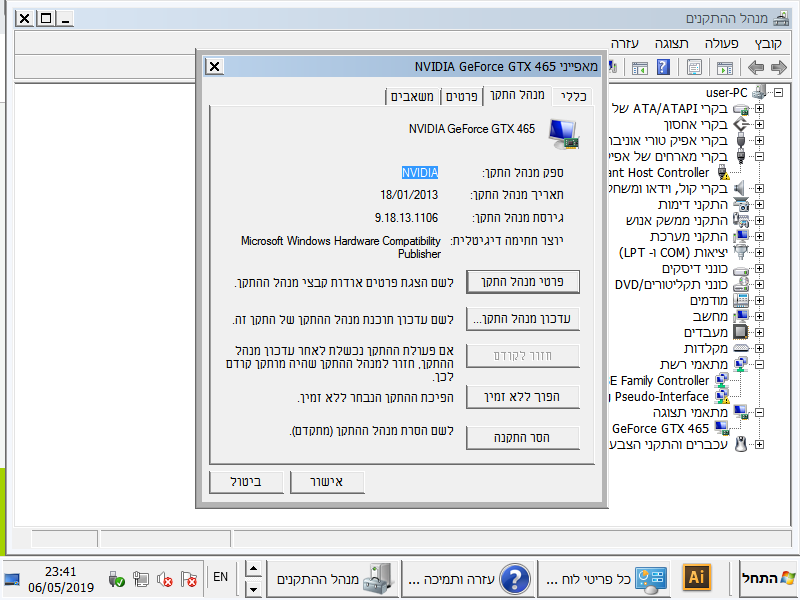Open the עזרה (Help) menu
The height and width of the screenshot is (600, 800).
(625, 44)
